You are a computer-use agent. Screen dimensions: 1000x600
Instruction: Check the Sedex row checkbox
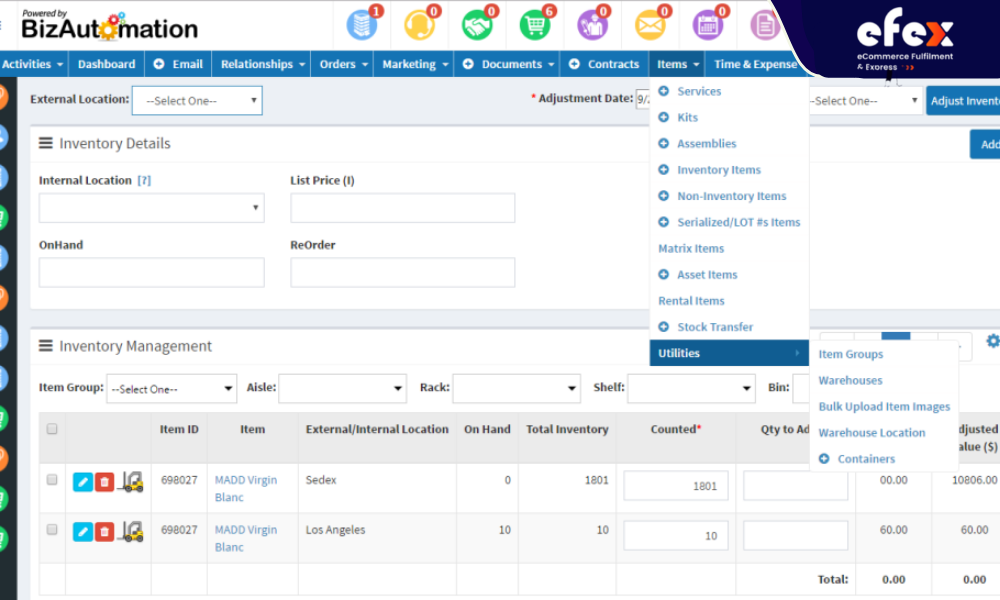point(52,479)
